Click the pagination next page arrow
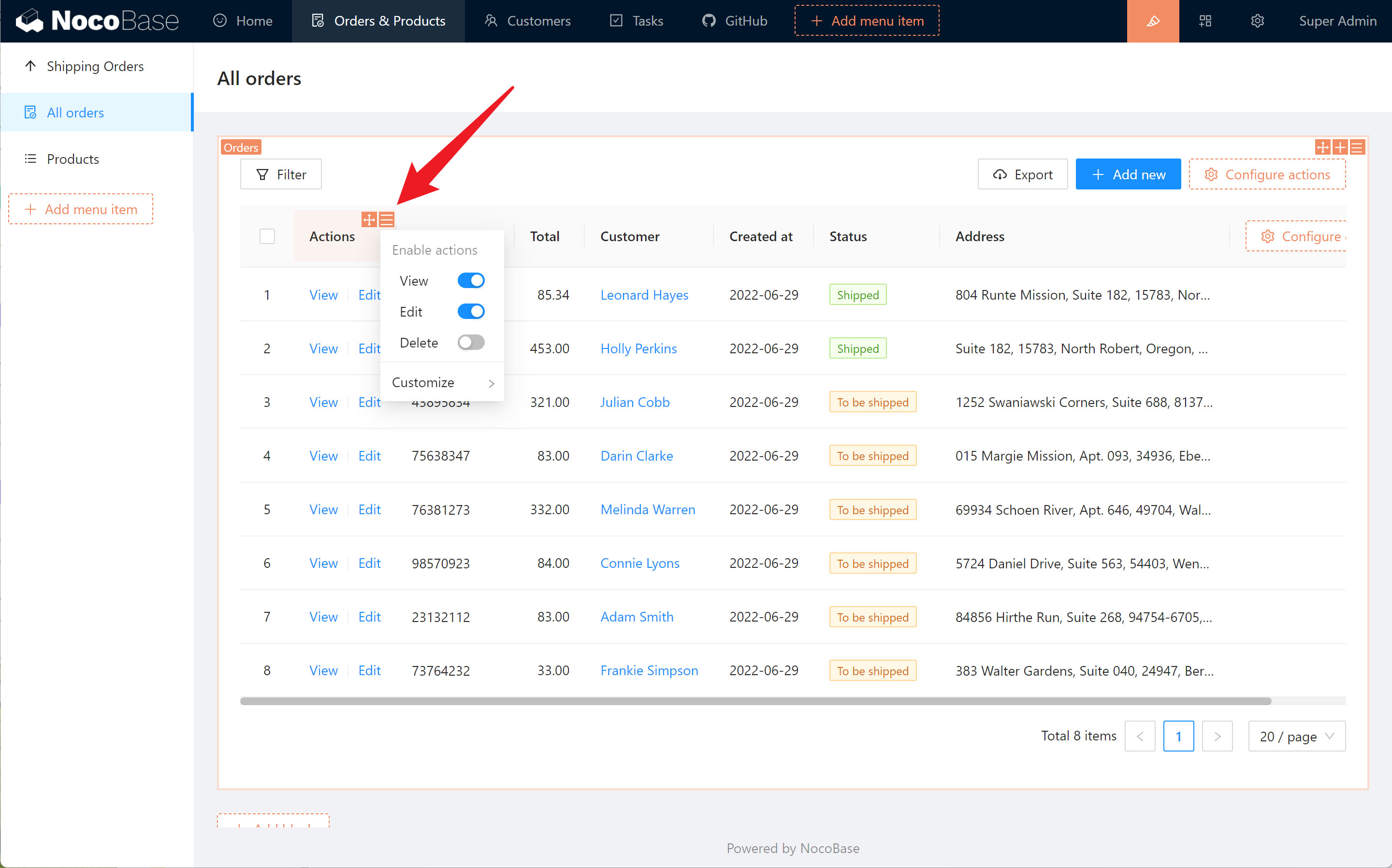The image size is (1392, 868). (x=1218, y=736)
